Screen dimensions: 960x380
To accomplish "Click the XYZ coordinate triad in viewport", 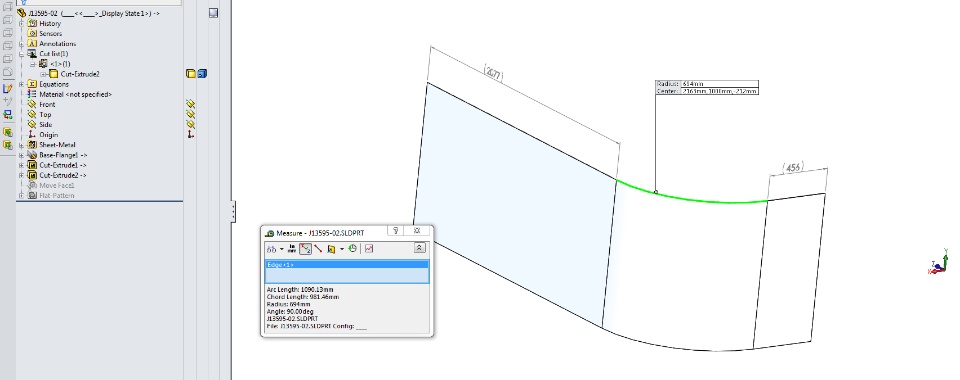I will pos(939,263).
